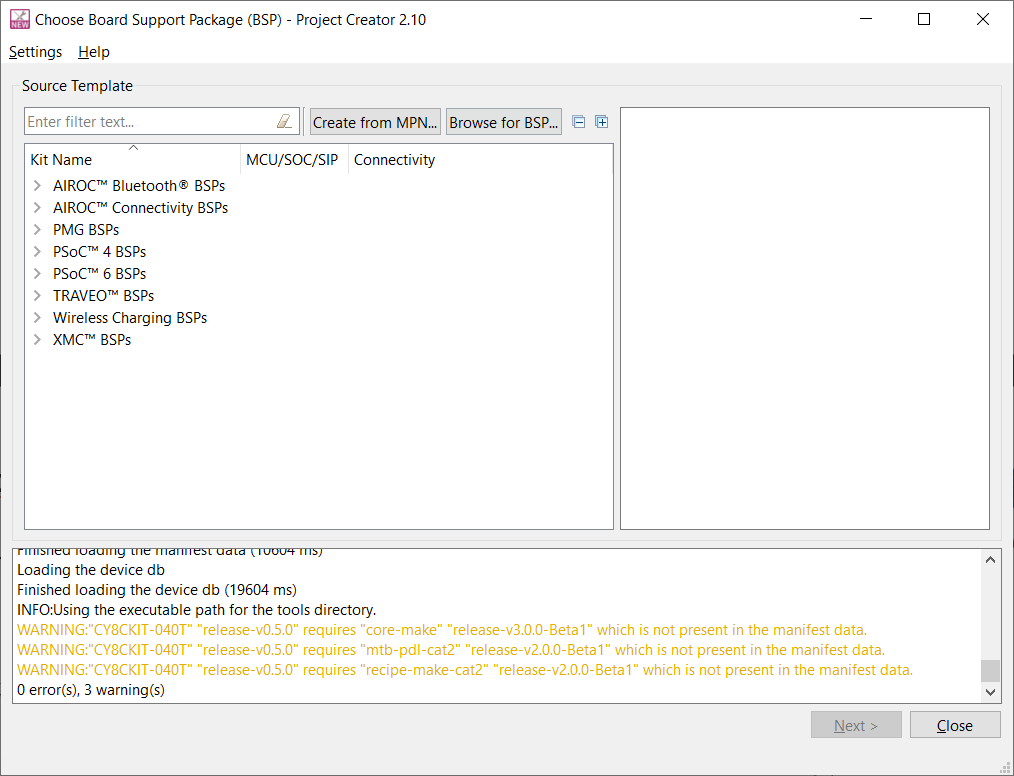
Task: Open the Settings menu
Action: (36, 52)
